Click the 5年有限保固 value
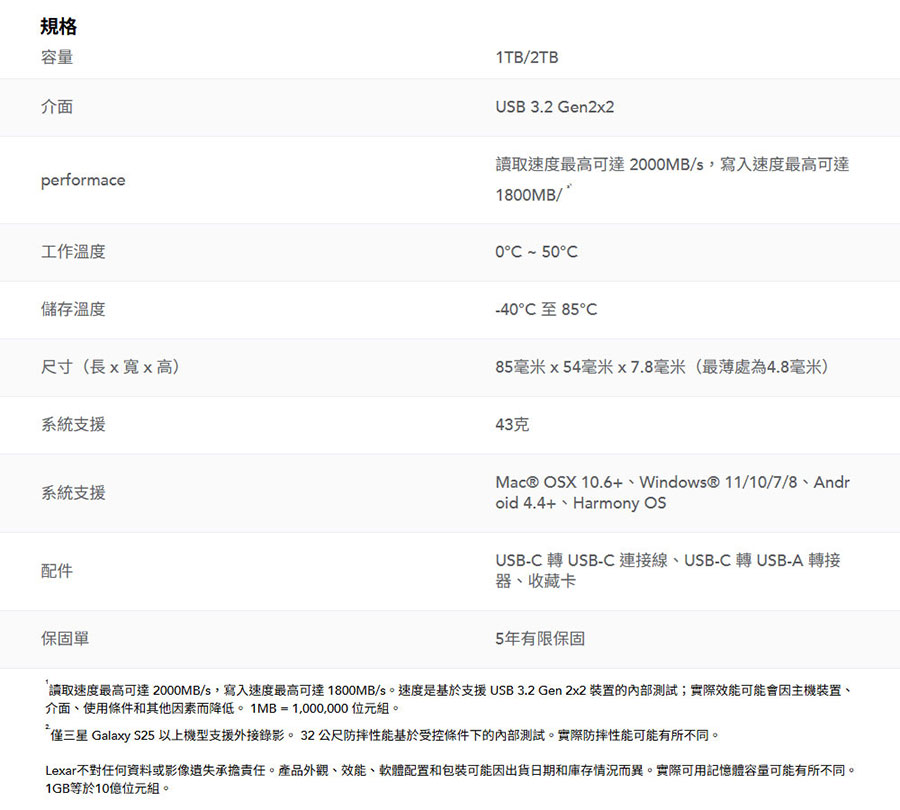The width and height of the screenshot is (900, 810). (540, 639)
